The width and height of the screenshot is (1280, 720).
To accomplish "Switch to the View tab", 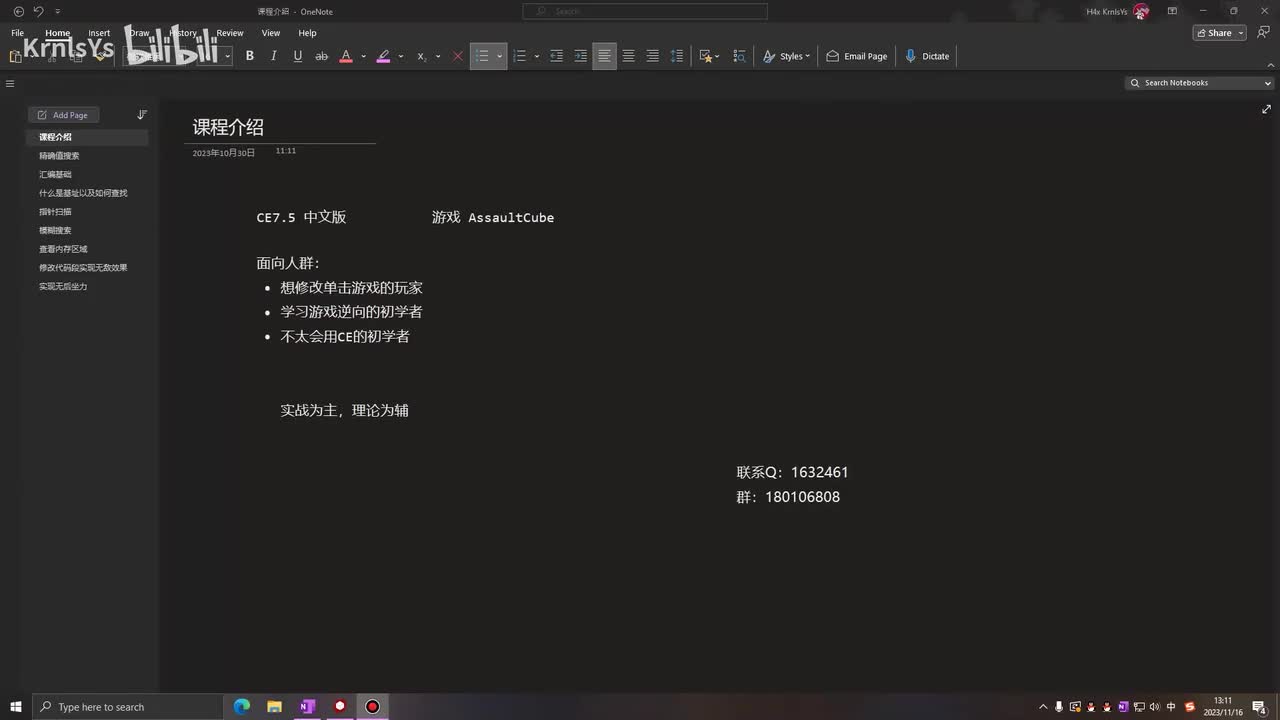I will (x=271, y=33).
